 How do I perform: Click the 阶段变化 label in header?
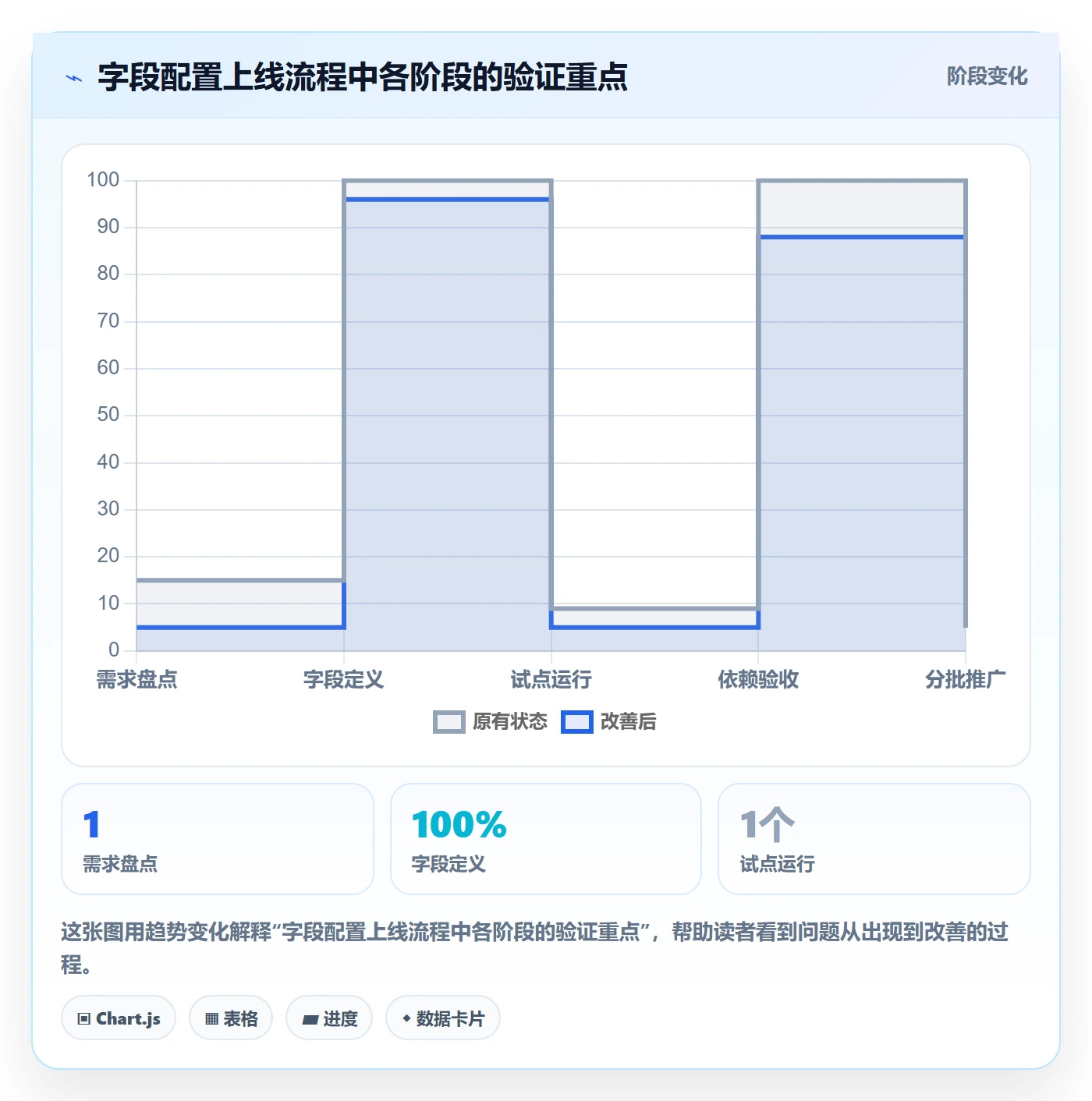(987, 76)
